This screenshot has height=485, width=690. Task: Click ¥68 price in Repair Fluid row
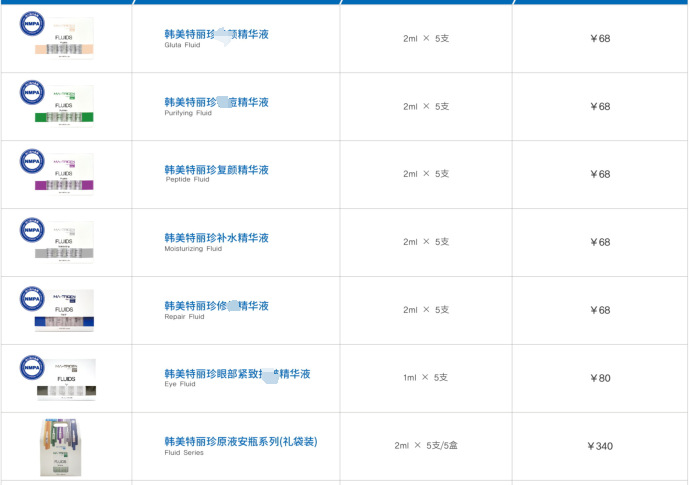tap(600, 310)
